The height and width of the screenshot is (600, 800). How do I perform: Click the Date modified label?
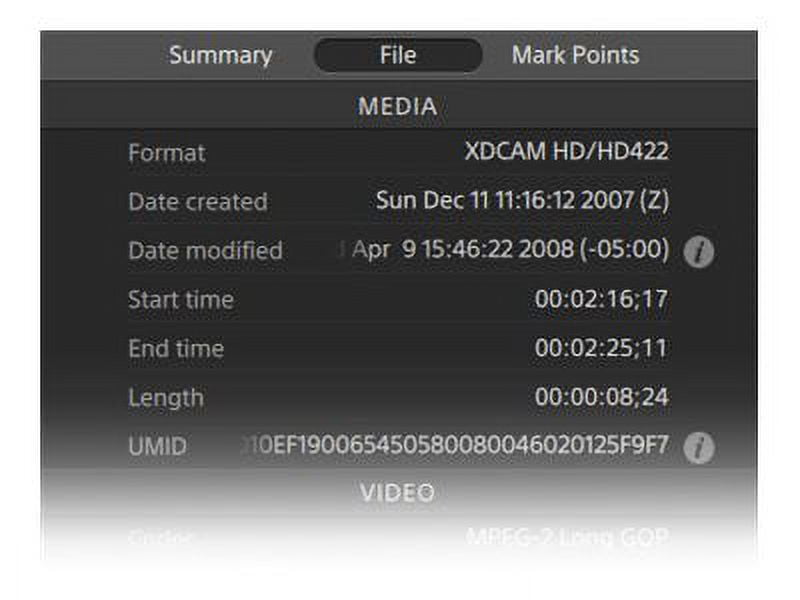pyautogui.click(x=206, y=251)
